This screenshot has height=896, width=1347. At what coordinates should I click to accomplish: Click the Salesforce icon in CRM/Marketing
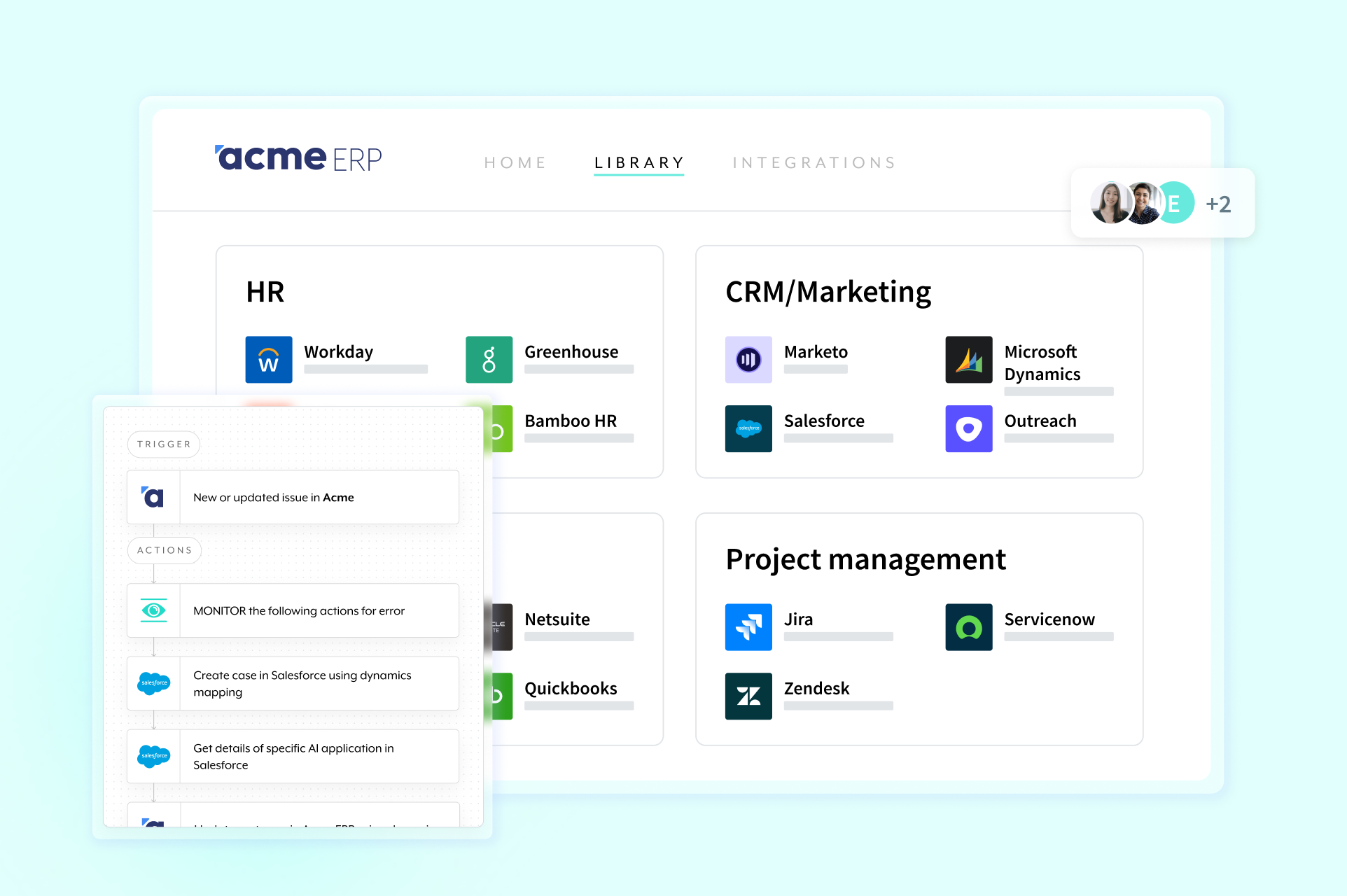click(x=748, y=428)
